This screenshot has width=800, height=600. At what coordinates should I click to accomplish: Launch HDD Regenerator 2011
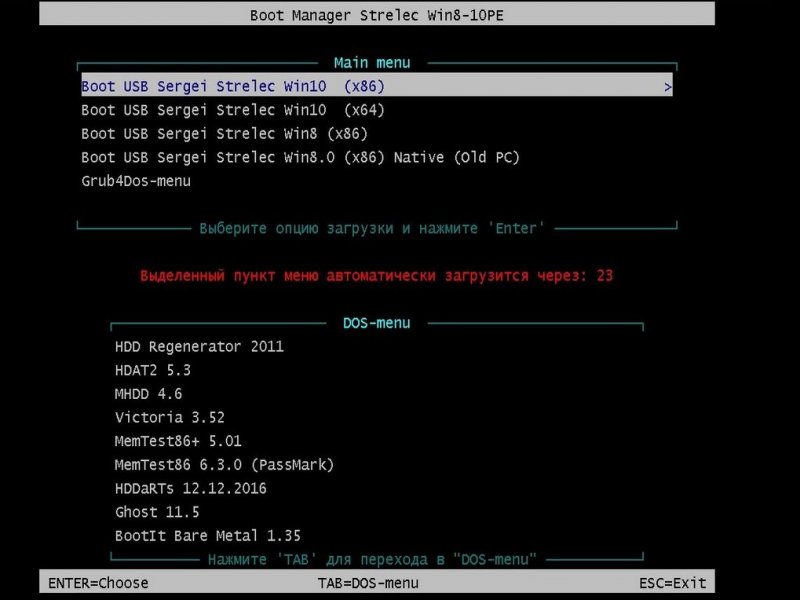coord(199,346)
